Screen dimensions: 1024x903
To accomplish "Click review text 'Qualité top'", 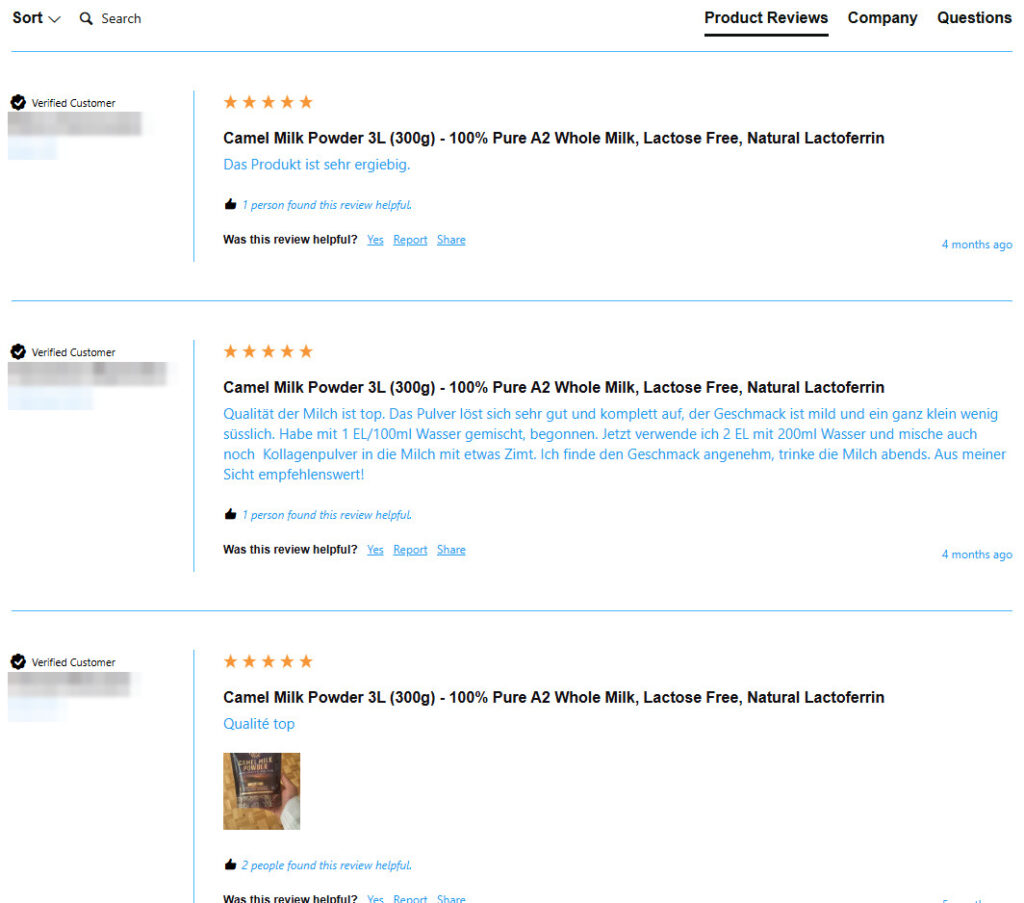I will coord(259,724).
